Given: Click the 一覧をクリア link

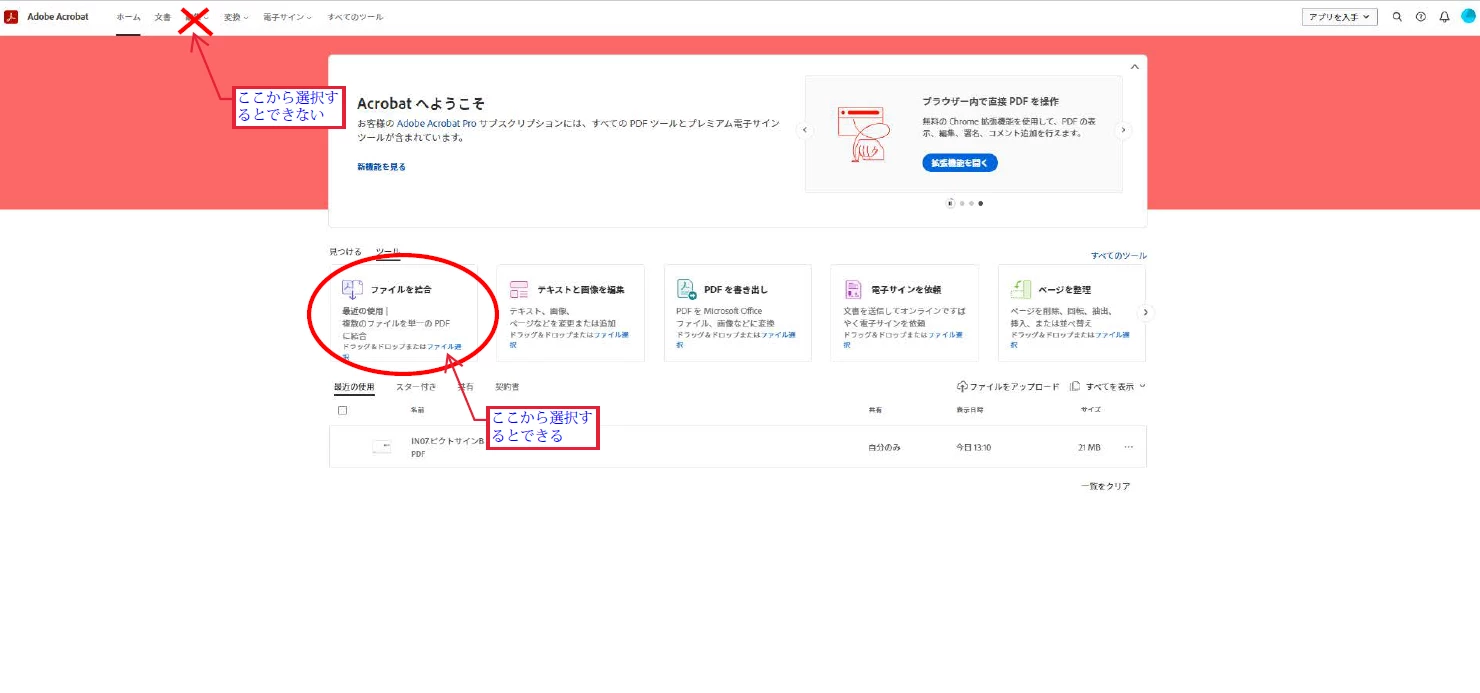Looking at the screenshot, I should point(1105,486).
